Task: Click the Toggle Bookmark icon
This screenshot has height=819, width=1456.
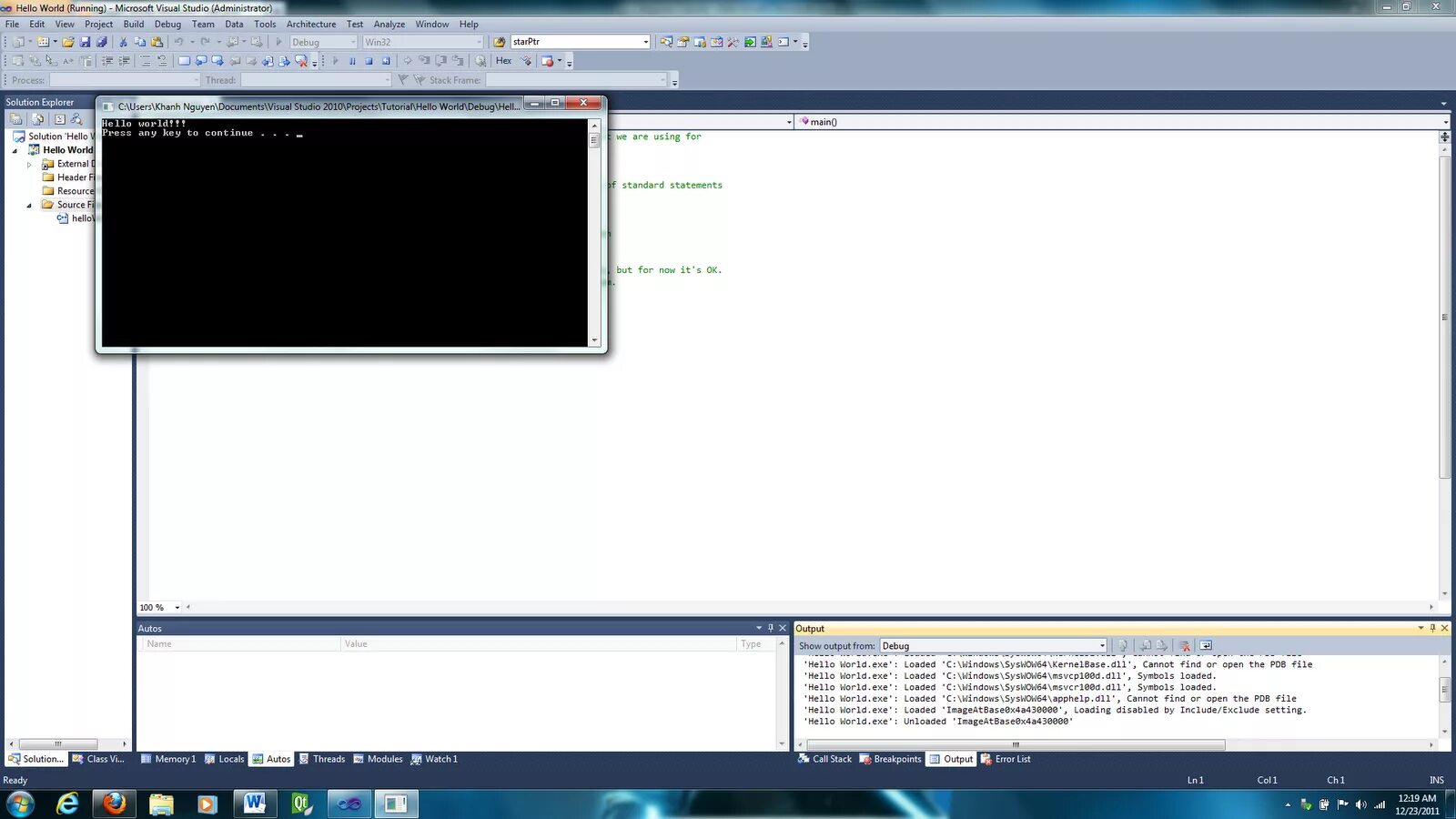Action: point(184,61)
